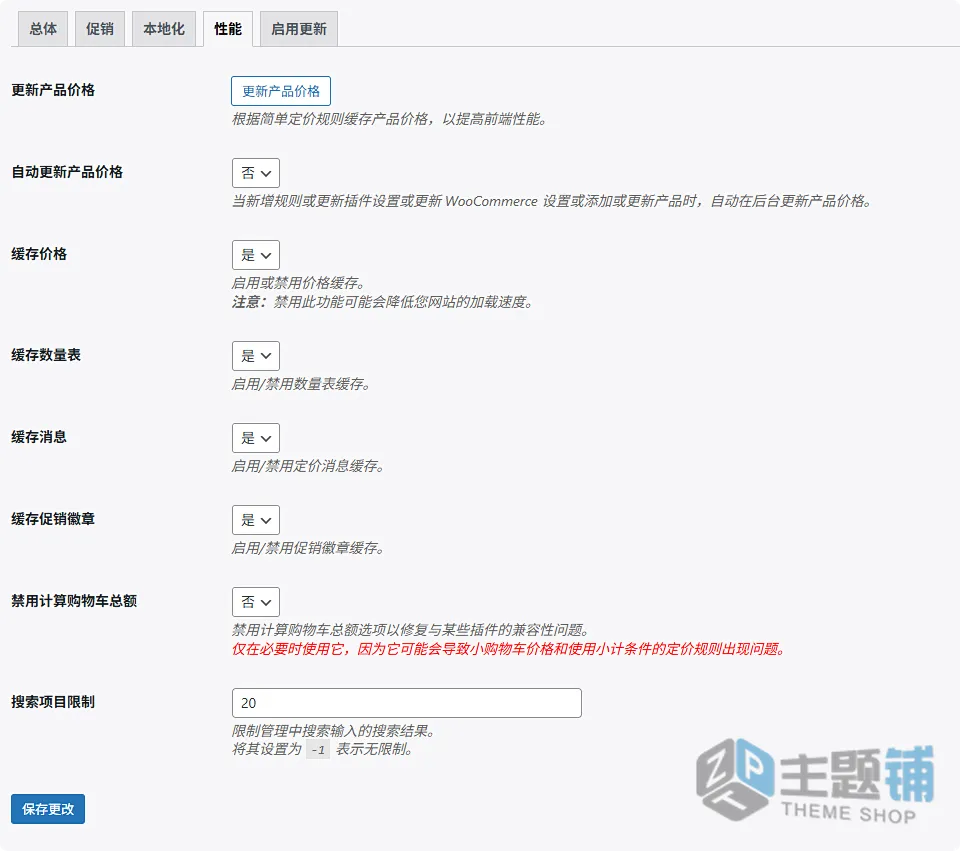Click the 缓存数量表 label
960x851 pixels.
[x=46, y=355]
